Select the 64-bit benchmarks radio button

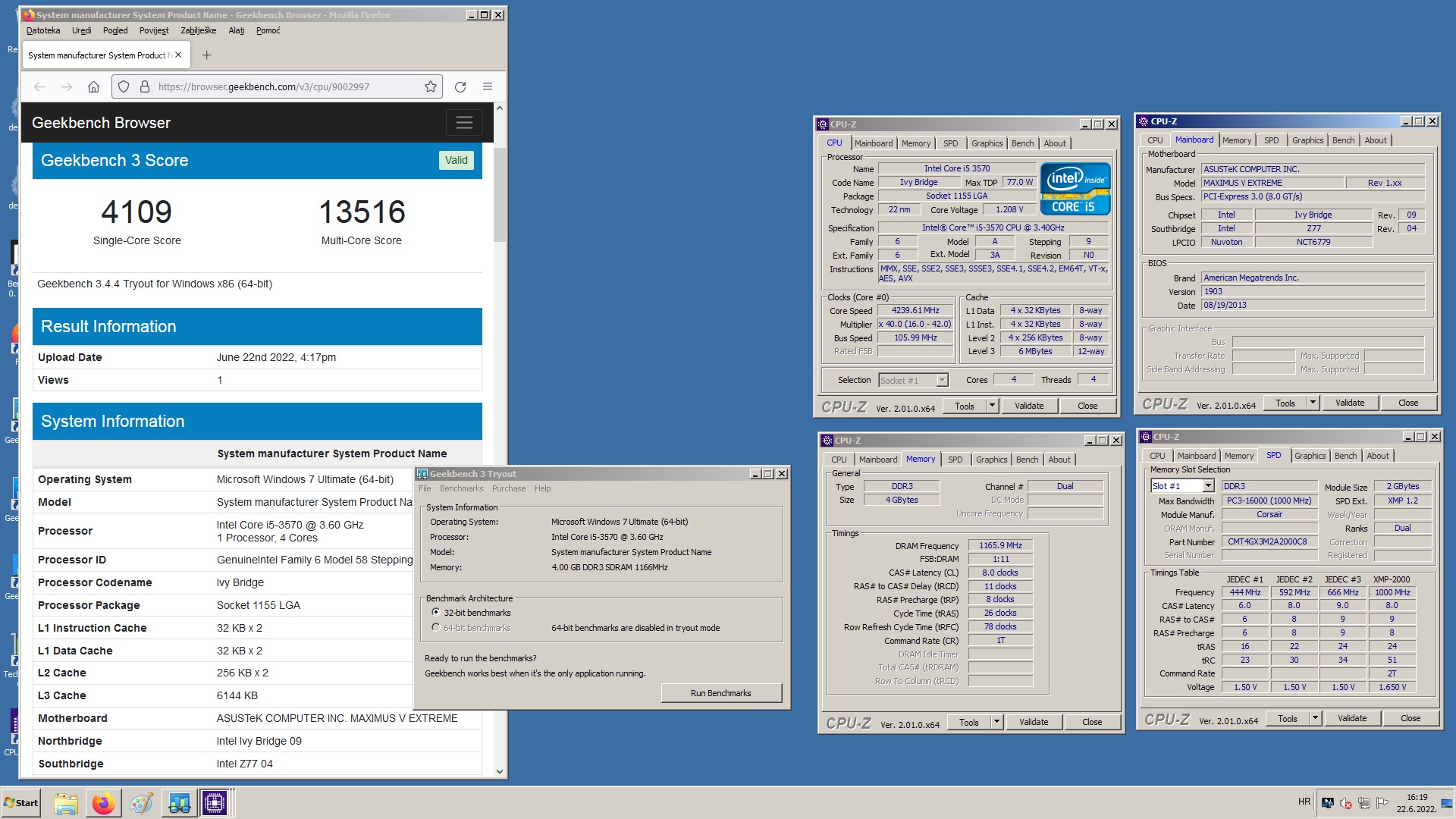pos(435,627)
